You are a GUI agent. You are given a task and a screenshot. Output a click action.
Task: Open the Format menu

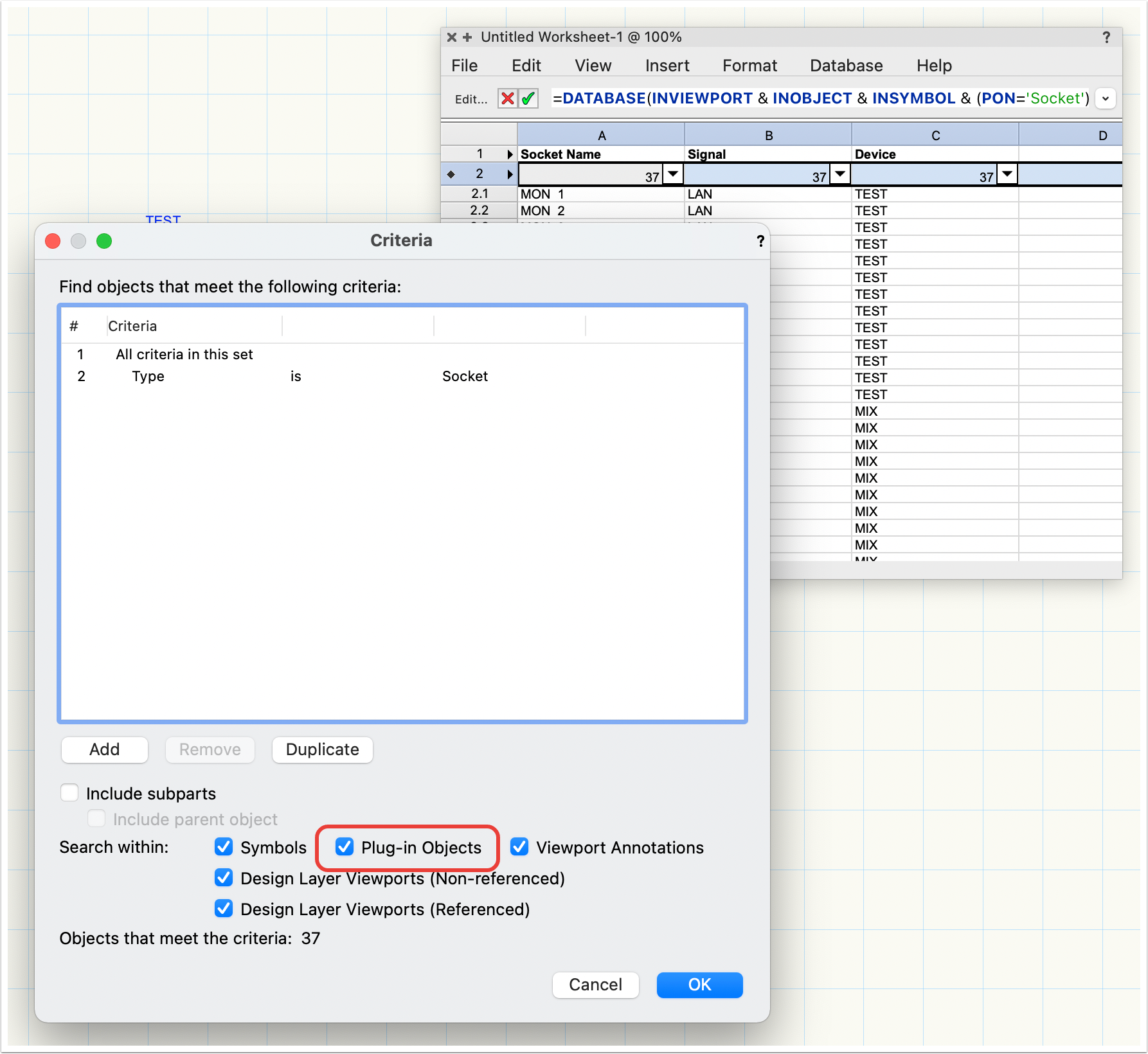[749, 65]
